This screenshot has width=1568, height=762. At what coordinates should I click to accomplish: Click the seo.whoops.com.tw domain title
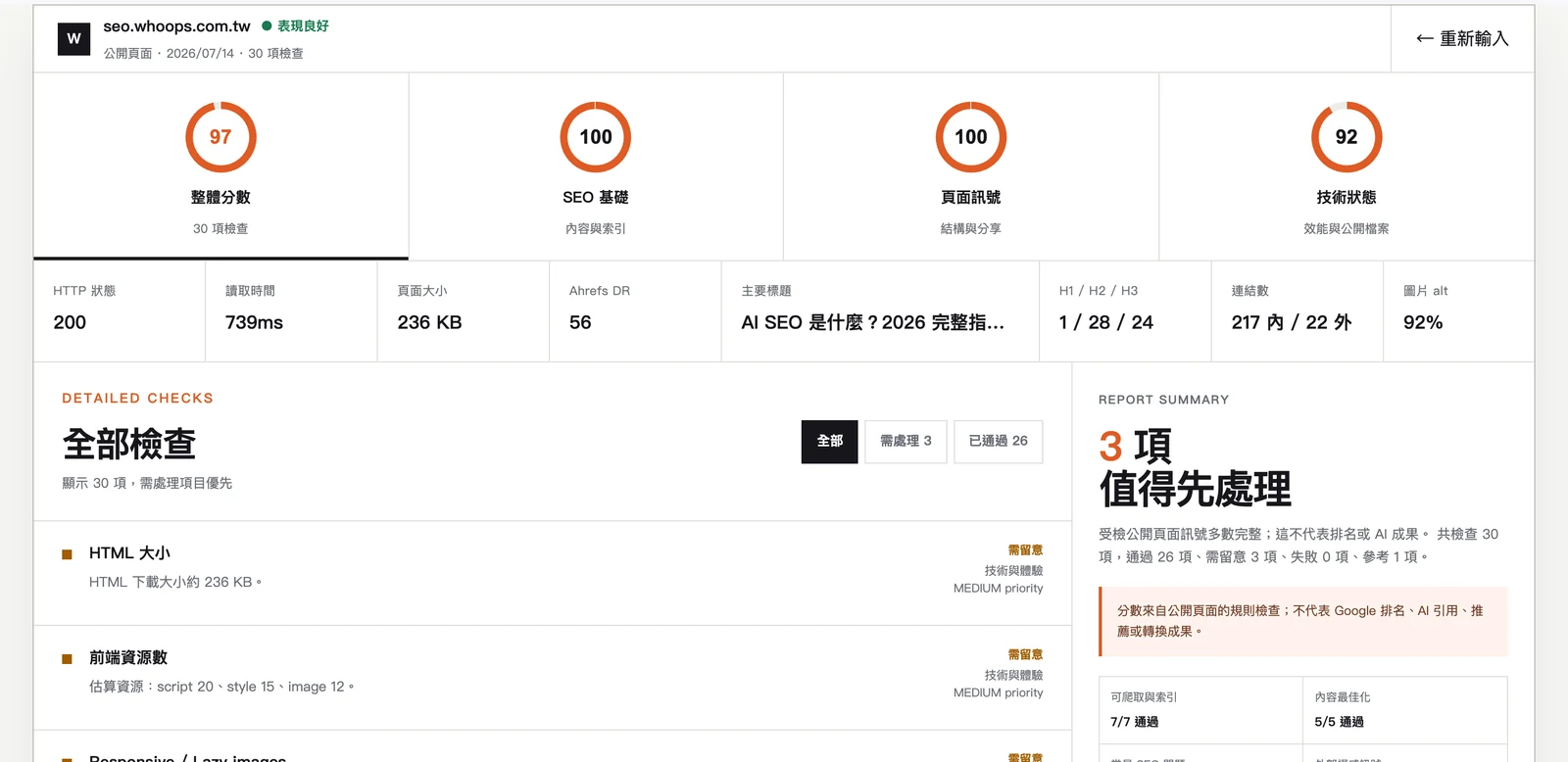(x=176, y=26)
